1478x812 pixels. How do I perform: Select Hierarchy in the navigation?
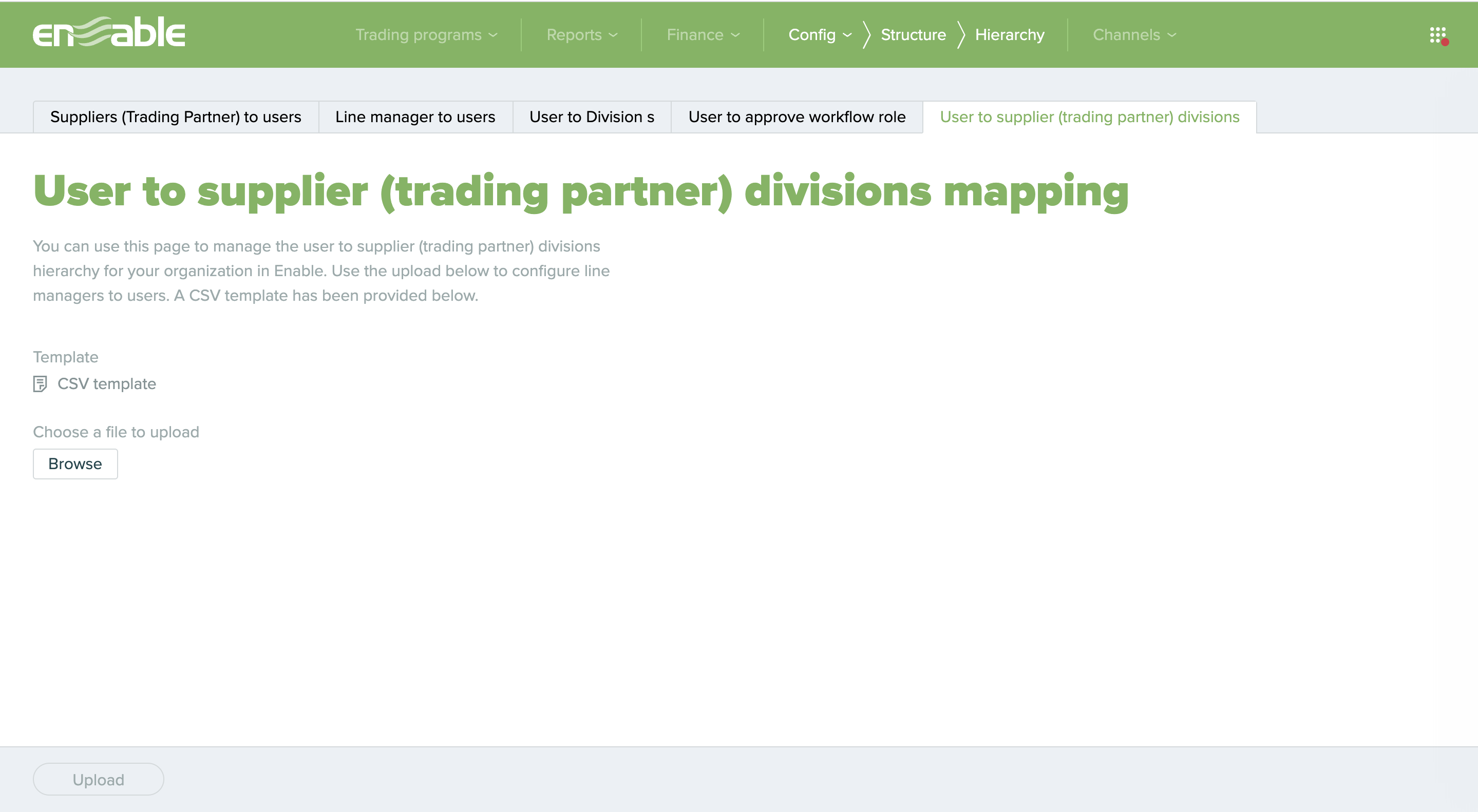[x=1009, y=35]
